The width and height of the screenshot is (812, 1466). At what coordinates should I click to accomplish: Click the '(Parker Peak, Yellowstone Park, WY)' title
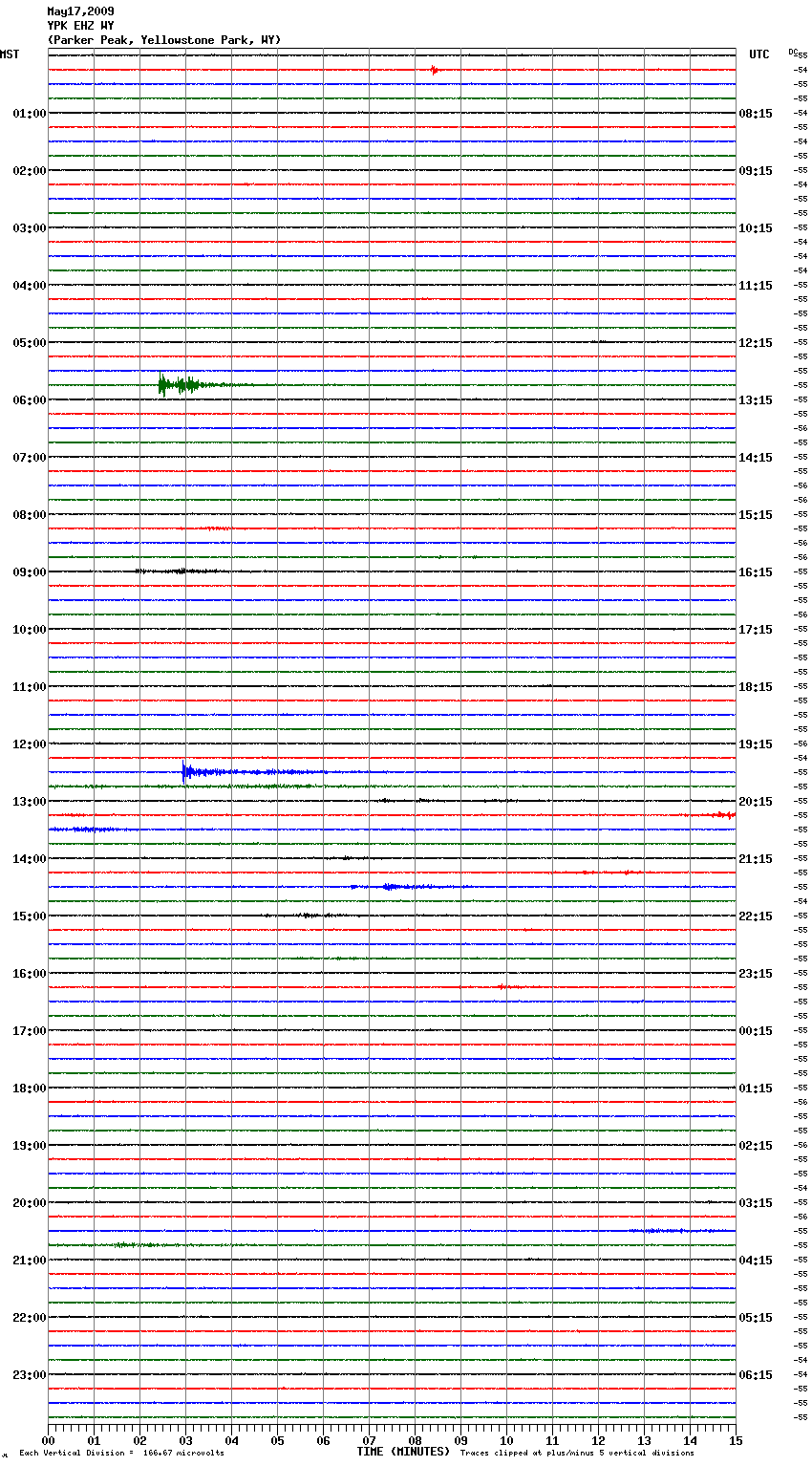pos(164,40)
